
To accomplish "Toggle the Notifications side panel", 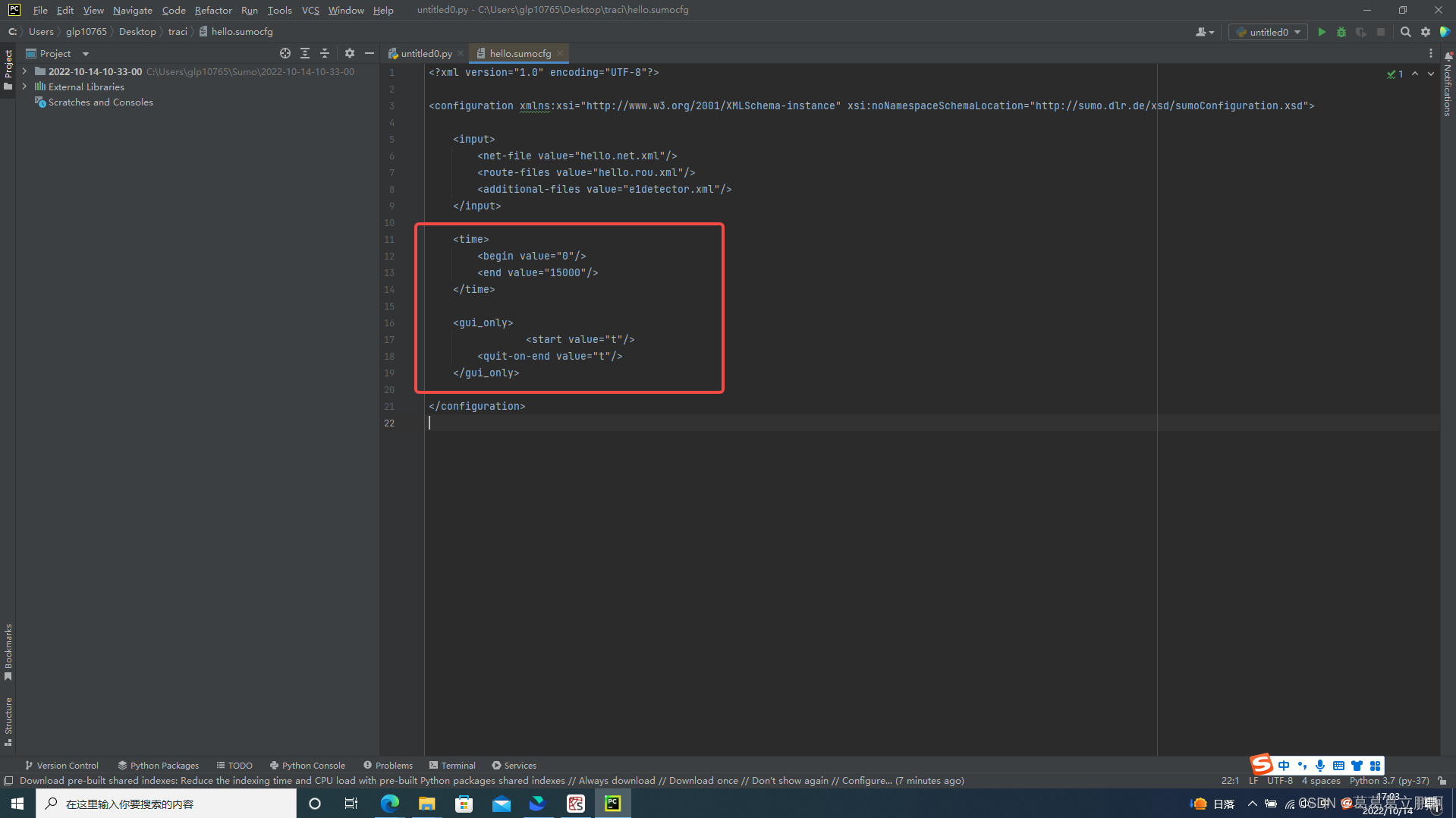I will click(1448, 86).
